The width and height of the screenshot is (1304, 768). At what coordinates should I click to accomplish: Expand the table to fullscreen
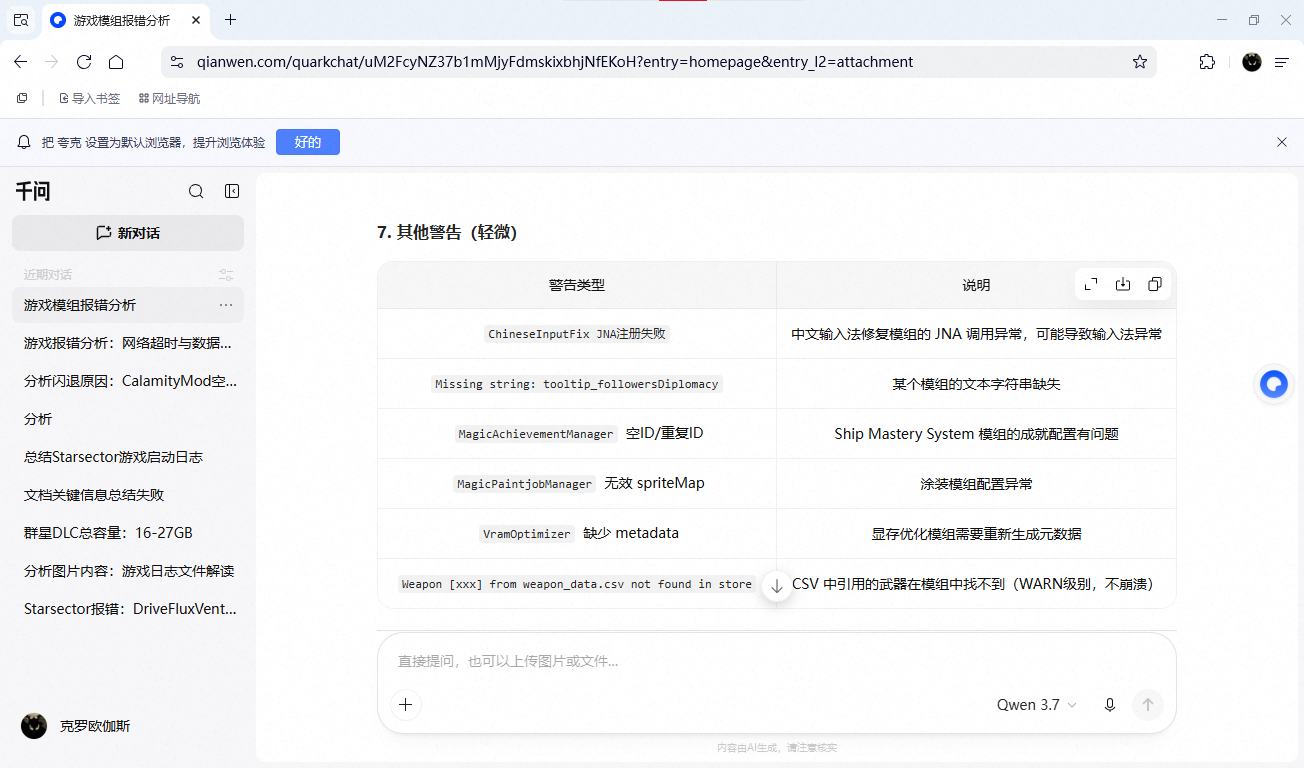(x=1091, y=285)
